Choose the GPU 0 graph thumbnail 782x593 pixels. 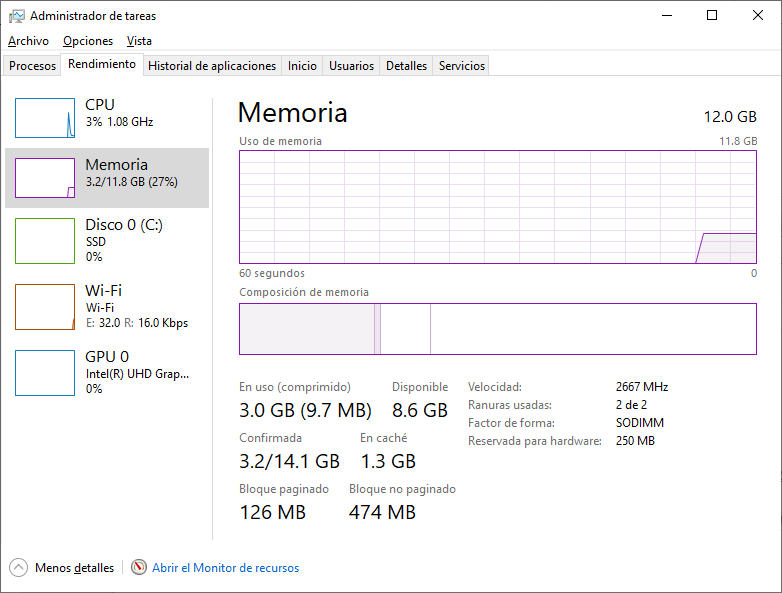pos(45,373)
